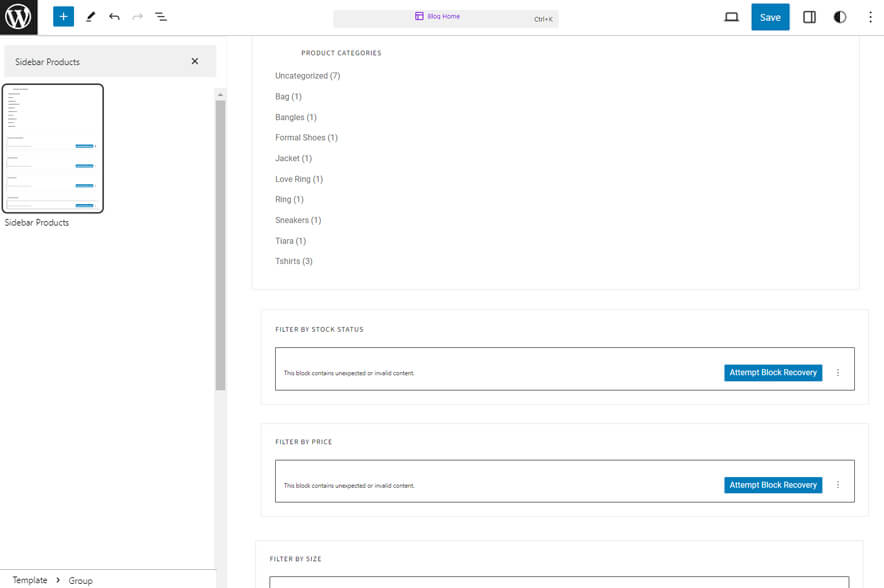Viewport: 884px width, 588px height.
Task: Open Document Overview list view
Action: (161, 17)
